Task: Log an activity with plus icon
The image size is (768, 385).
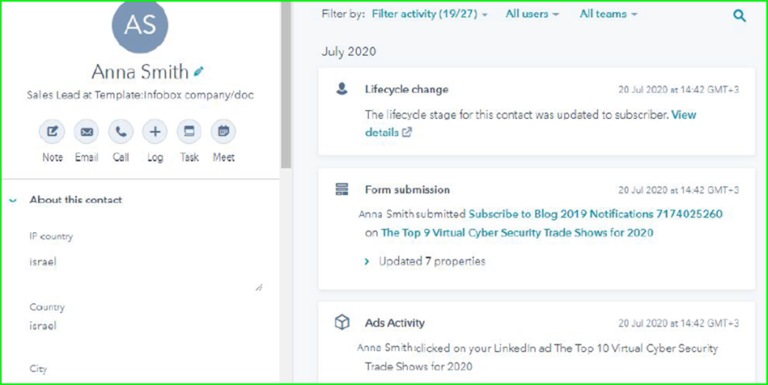Action: [155, 132]
